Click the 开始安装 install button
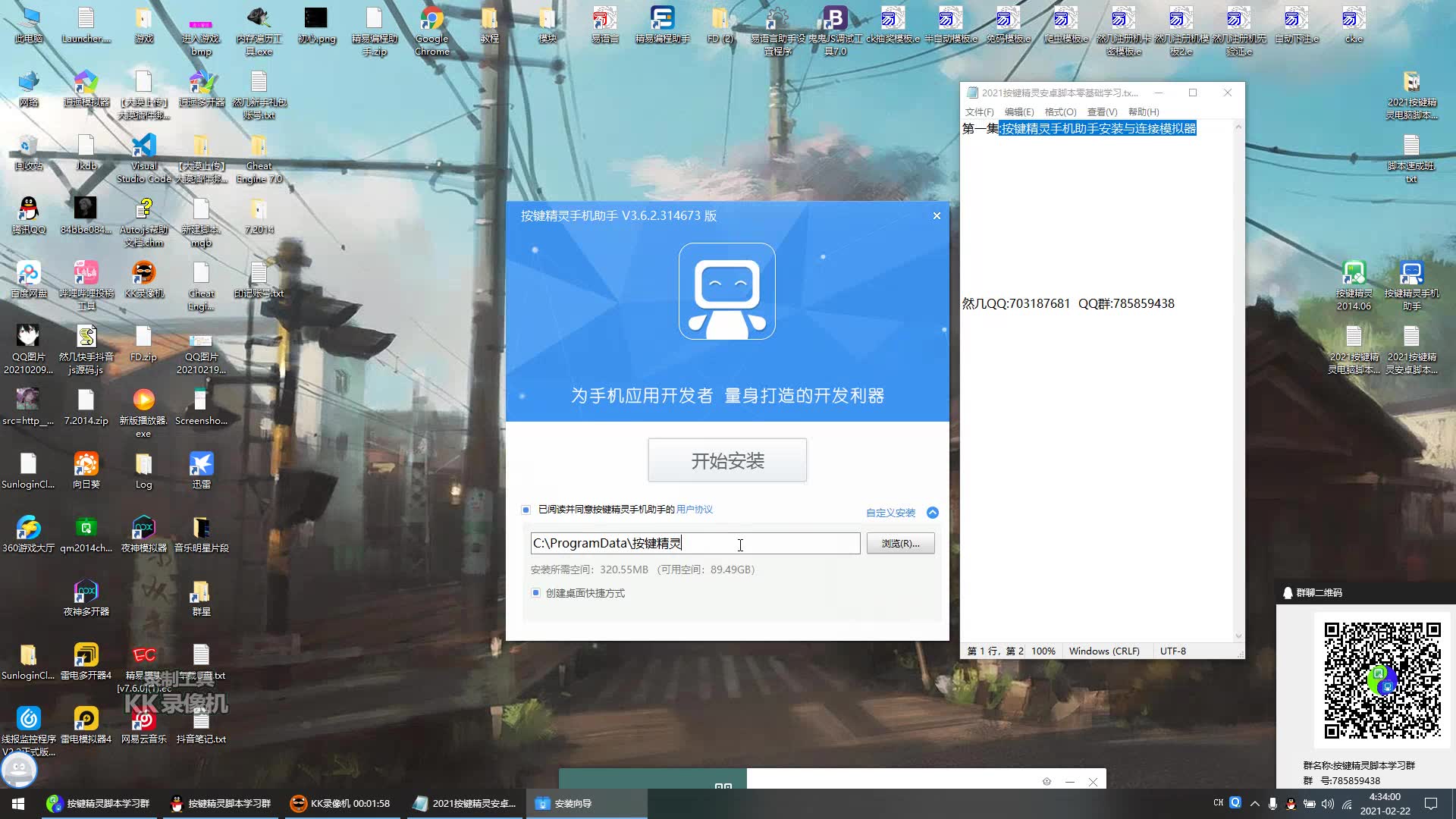 click(x=727, y=460)
